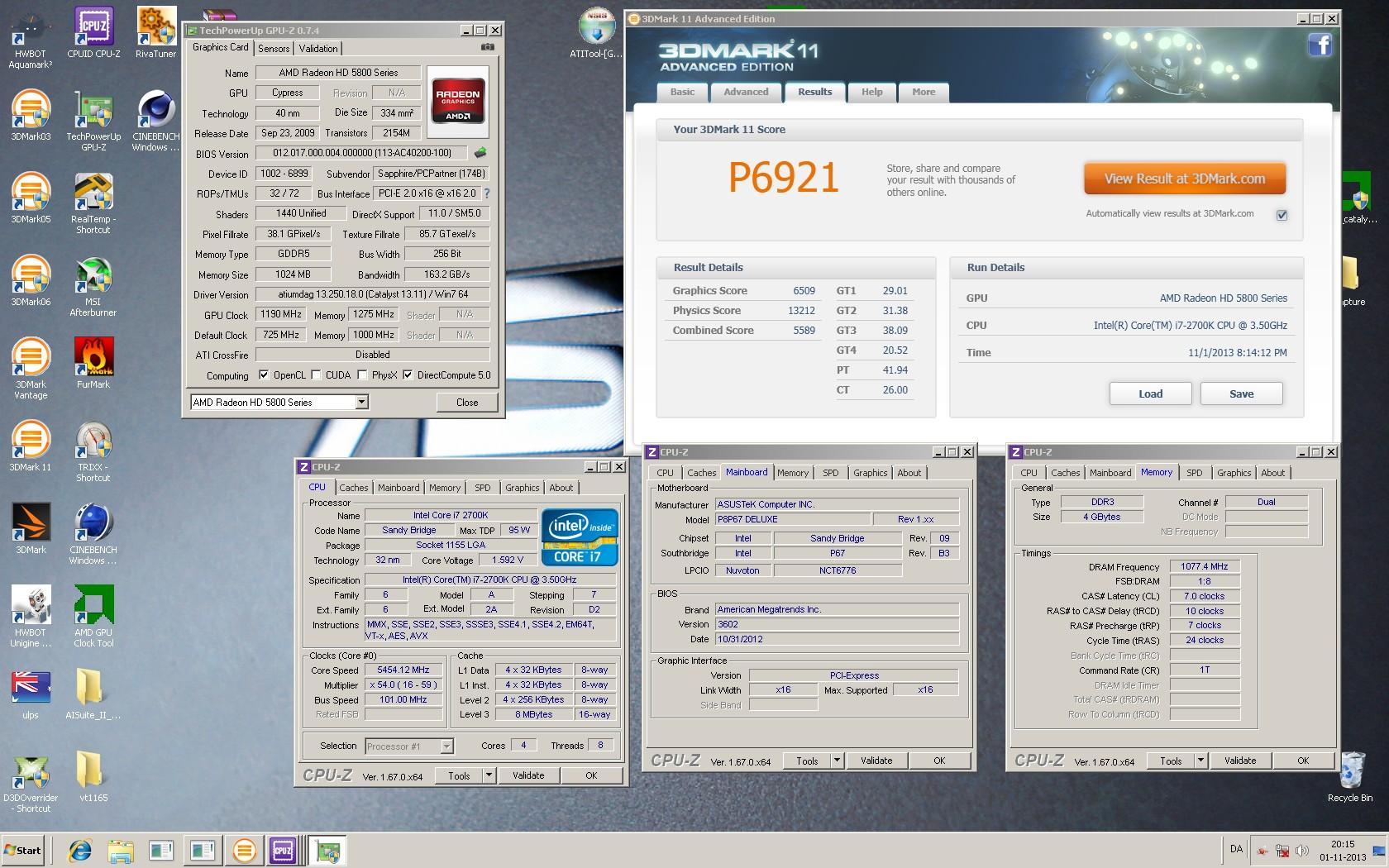This screenshot has width=1389, height=868.
Task: Open CPUID CPU-Z desktop shortcut
Action: [x=93, y=33]
